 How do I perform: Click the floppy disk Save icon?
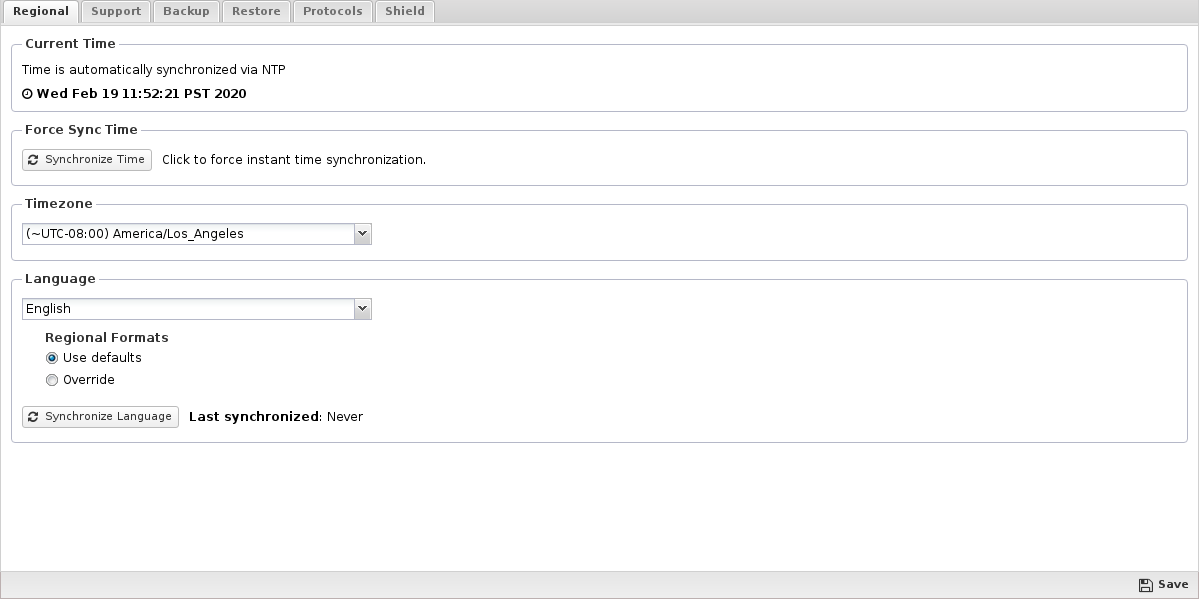point(1145,585)
